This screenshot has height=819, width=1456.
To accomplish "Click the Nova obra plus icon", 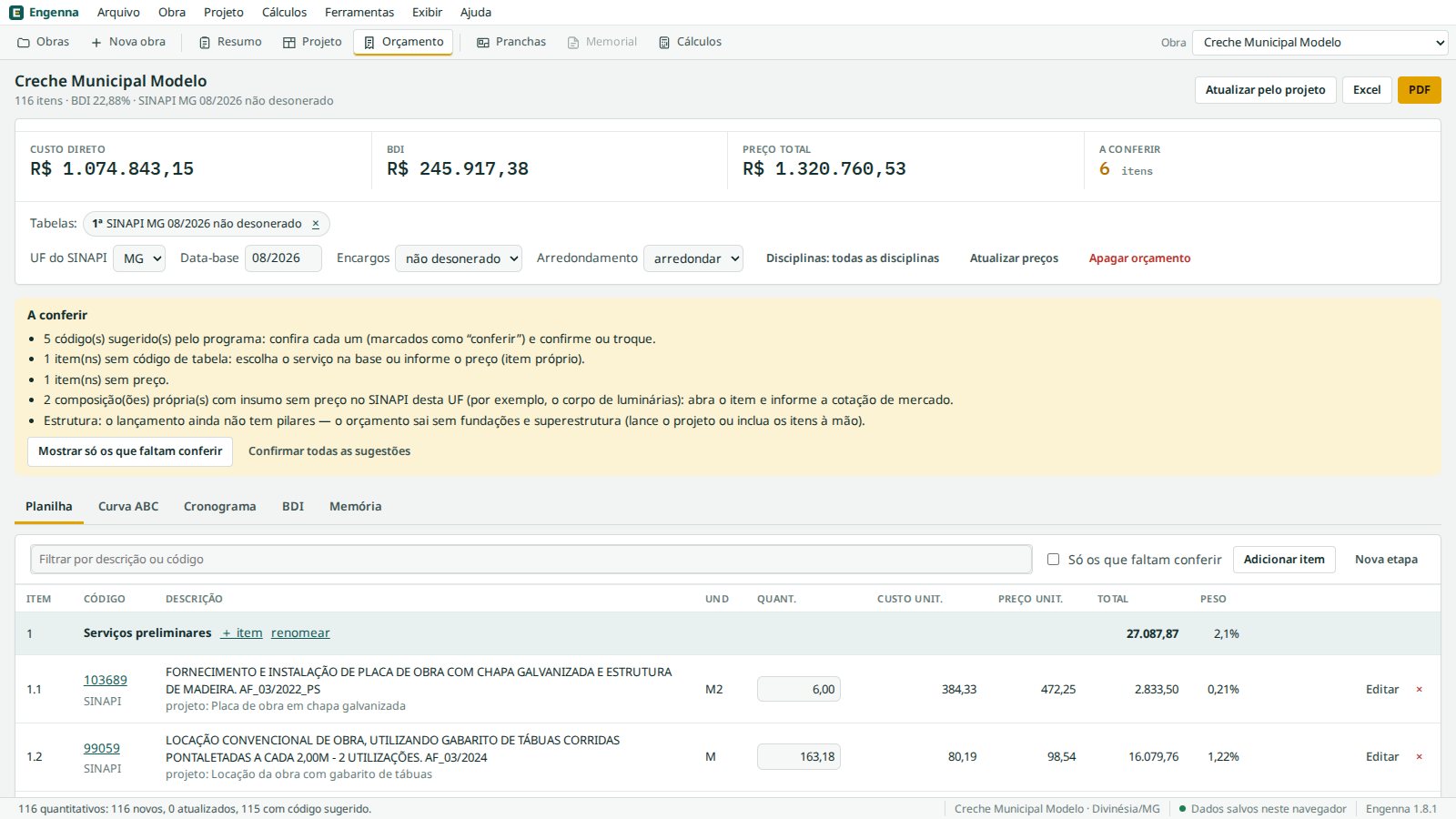I will [96, 43].
